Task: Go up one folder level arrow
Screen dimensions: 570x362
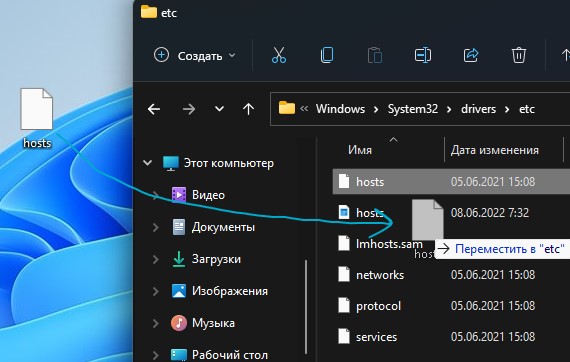Action: 248,109
